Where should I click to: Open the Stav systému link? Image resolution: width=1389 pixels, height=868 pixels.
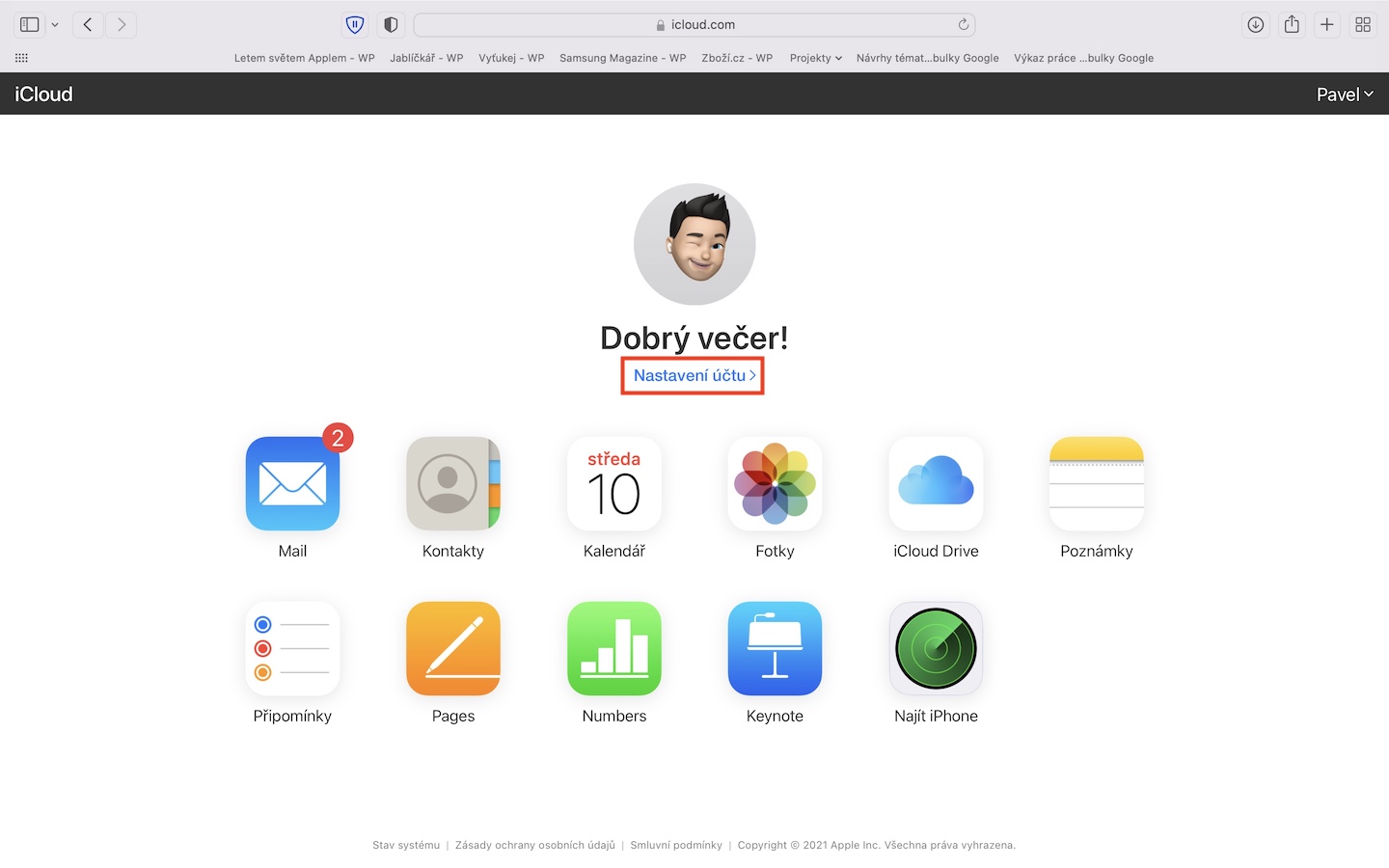(x=406, y=845)
